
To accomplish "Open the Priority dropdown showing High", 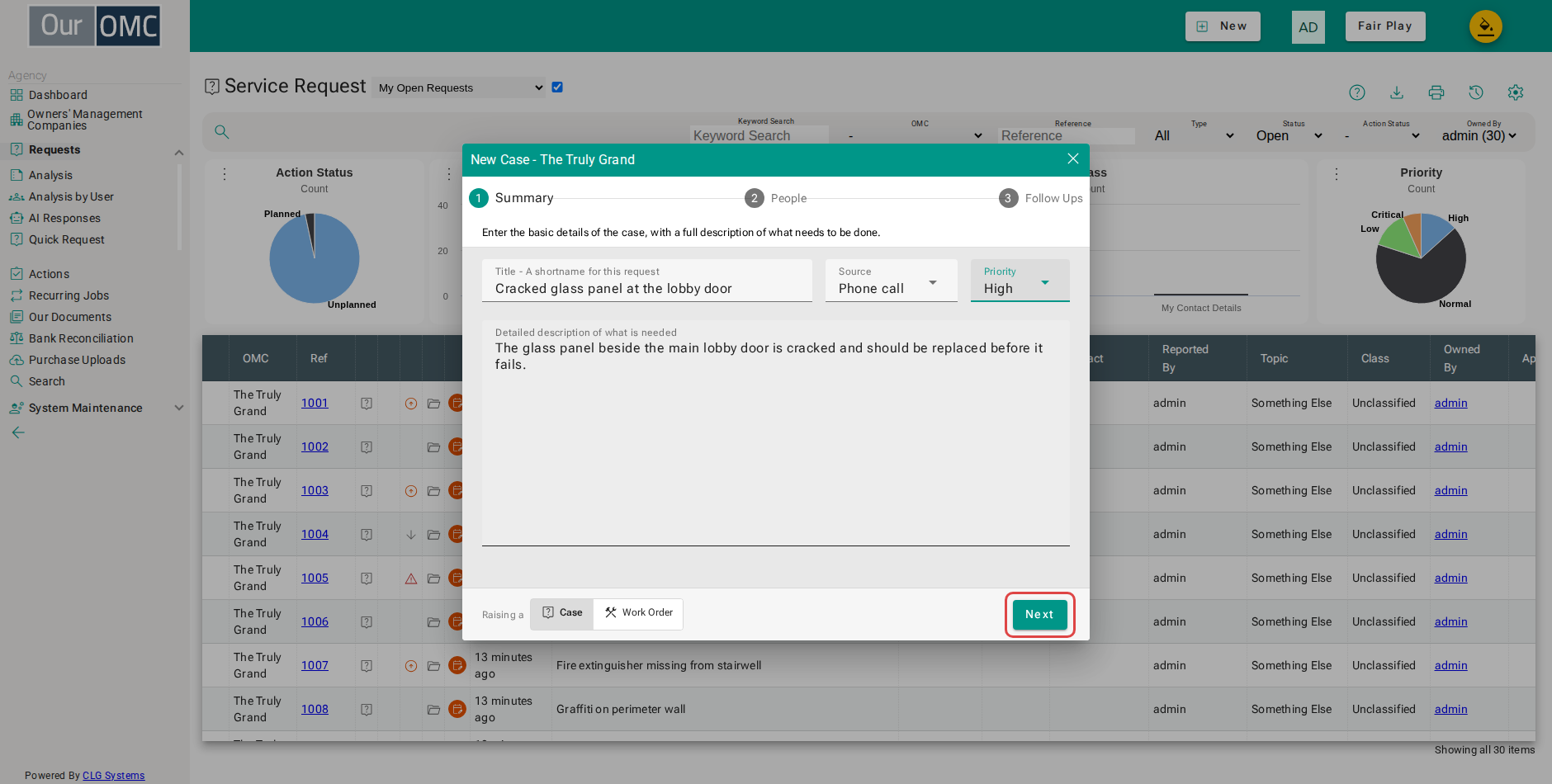I will (x=1020, y=281).
